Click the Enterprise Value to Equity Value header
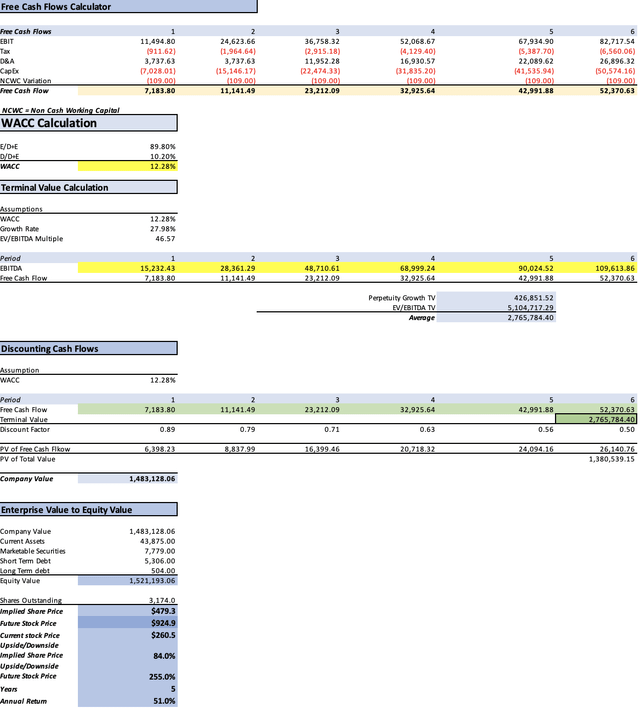The width and height of the screenshot is (640, 713). pyautogui.click(x=89, y=510)
